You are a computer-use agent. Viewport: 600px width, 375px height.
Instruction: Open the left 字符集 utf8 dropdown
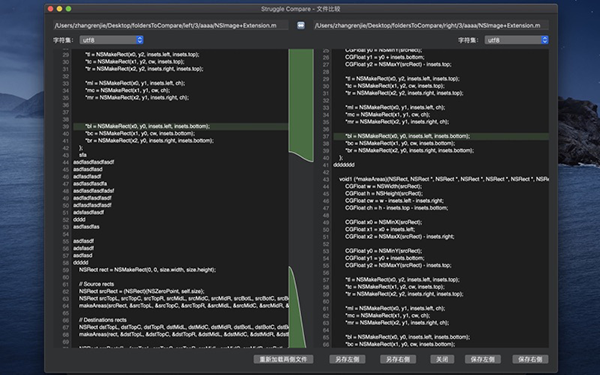(x=111, y=40)
